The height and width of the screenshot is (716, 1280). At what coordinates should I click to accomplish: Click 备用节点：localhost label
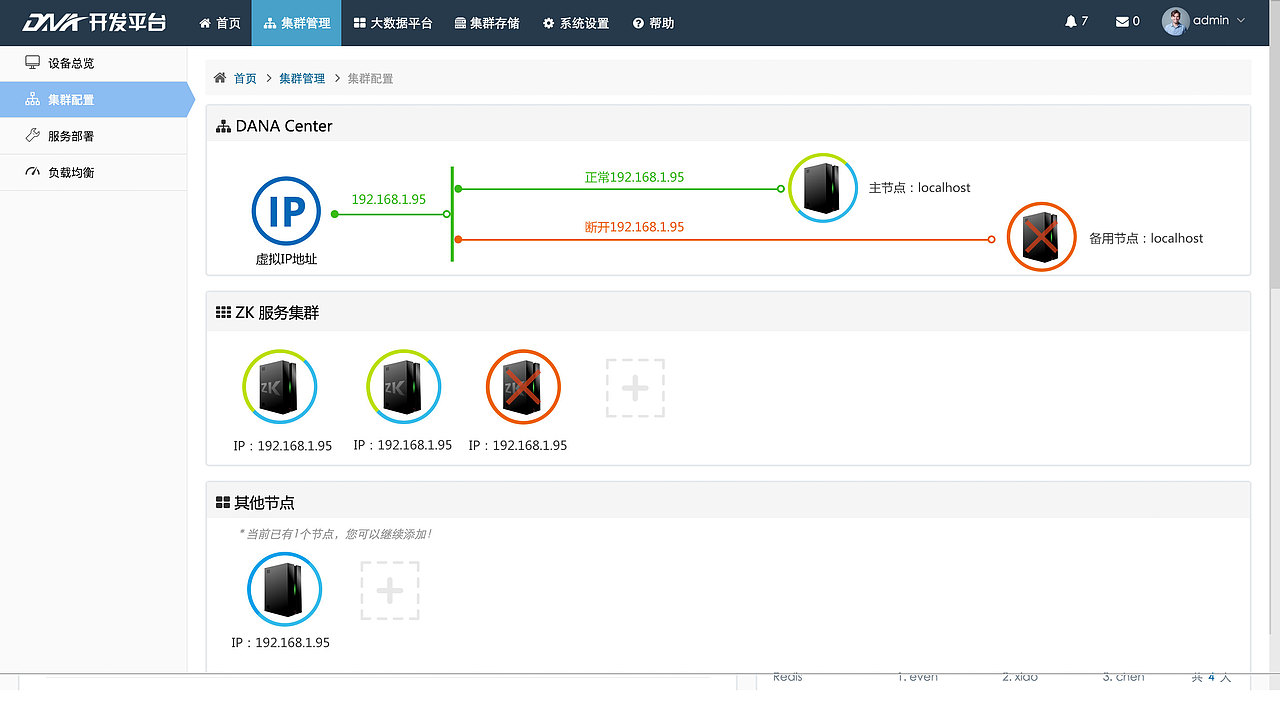point(1146,238)
